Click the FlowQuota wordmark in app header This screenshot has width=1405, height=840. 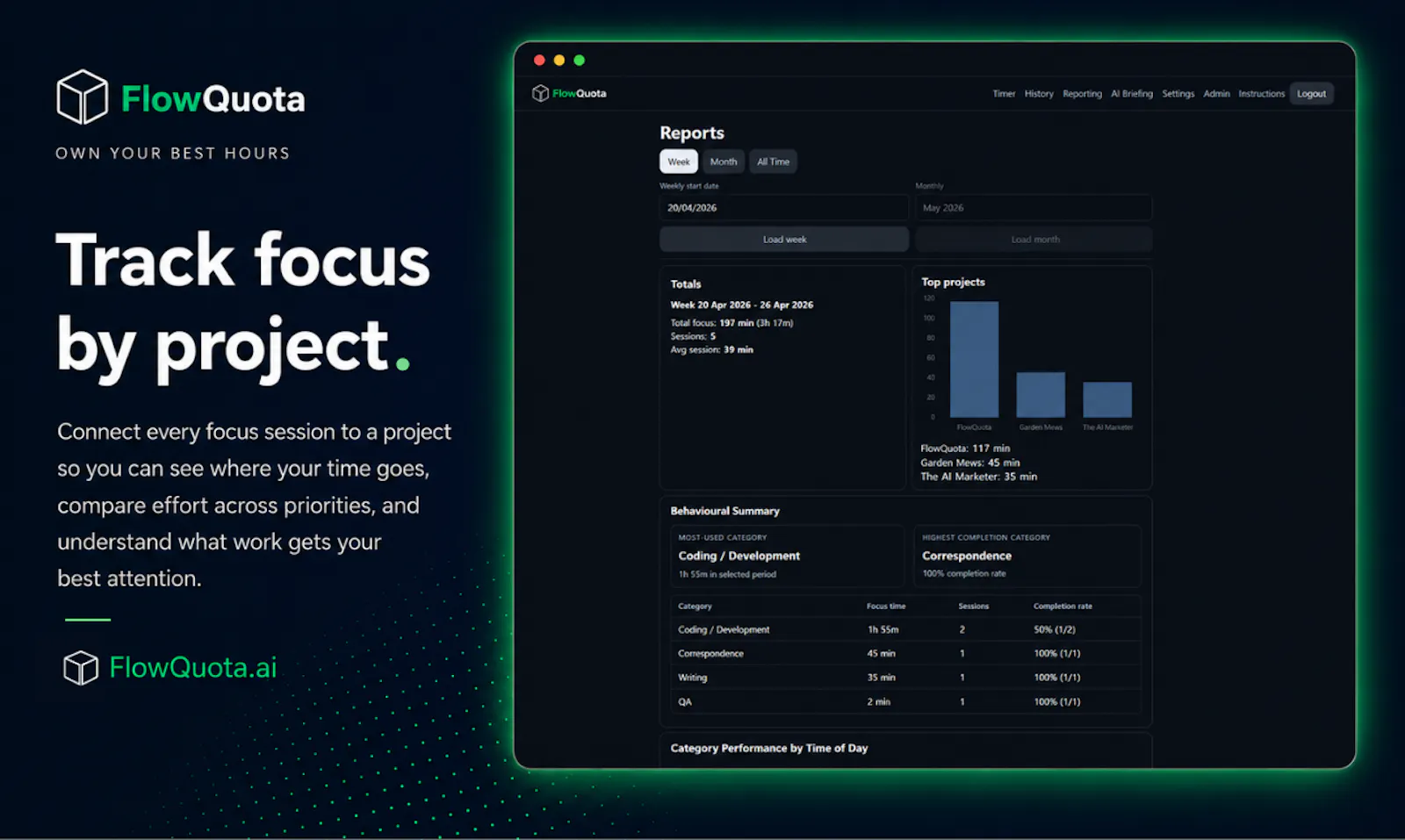[x=580, y=94]
